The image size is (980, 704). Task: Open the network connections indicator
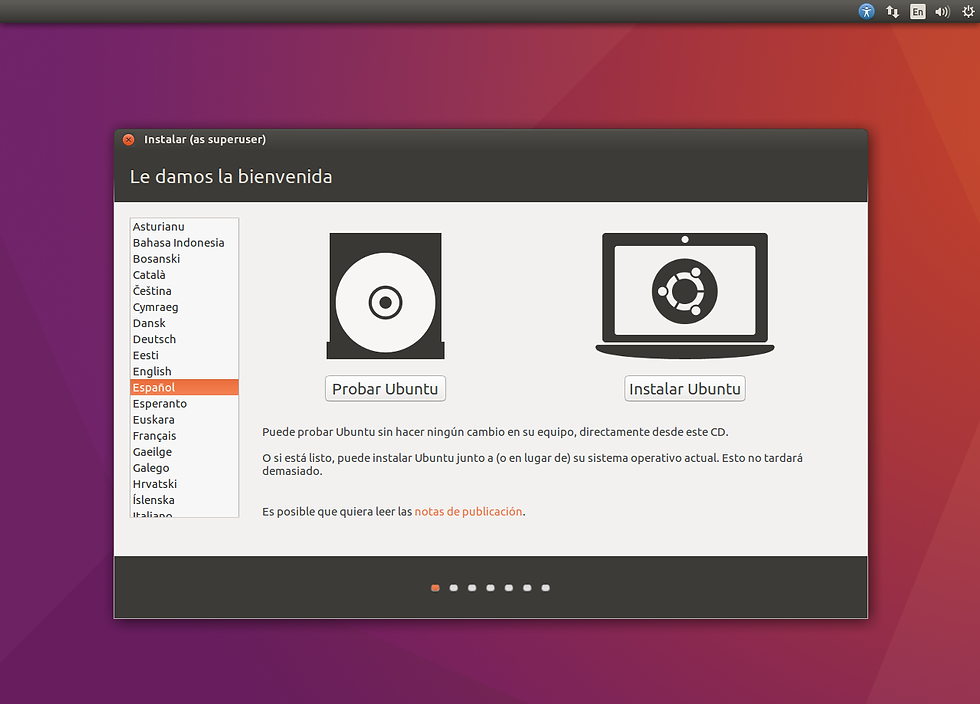(x=892, y=11)
